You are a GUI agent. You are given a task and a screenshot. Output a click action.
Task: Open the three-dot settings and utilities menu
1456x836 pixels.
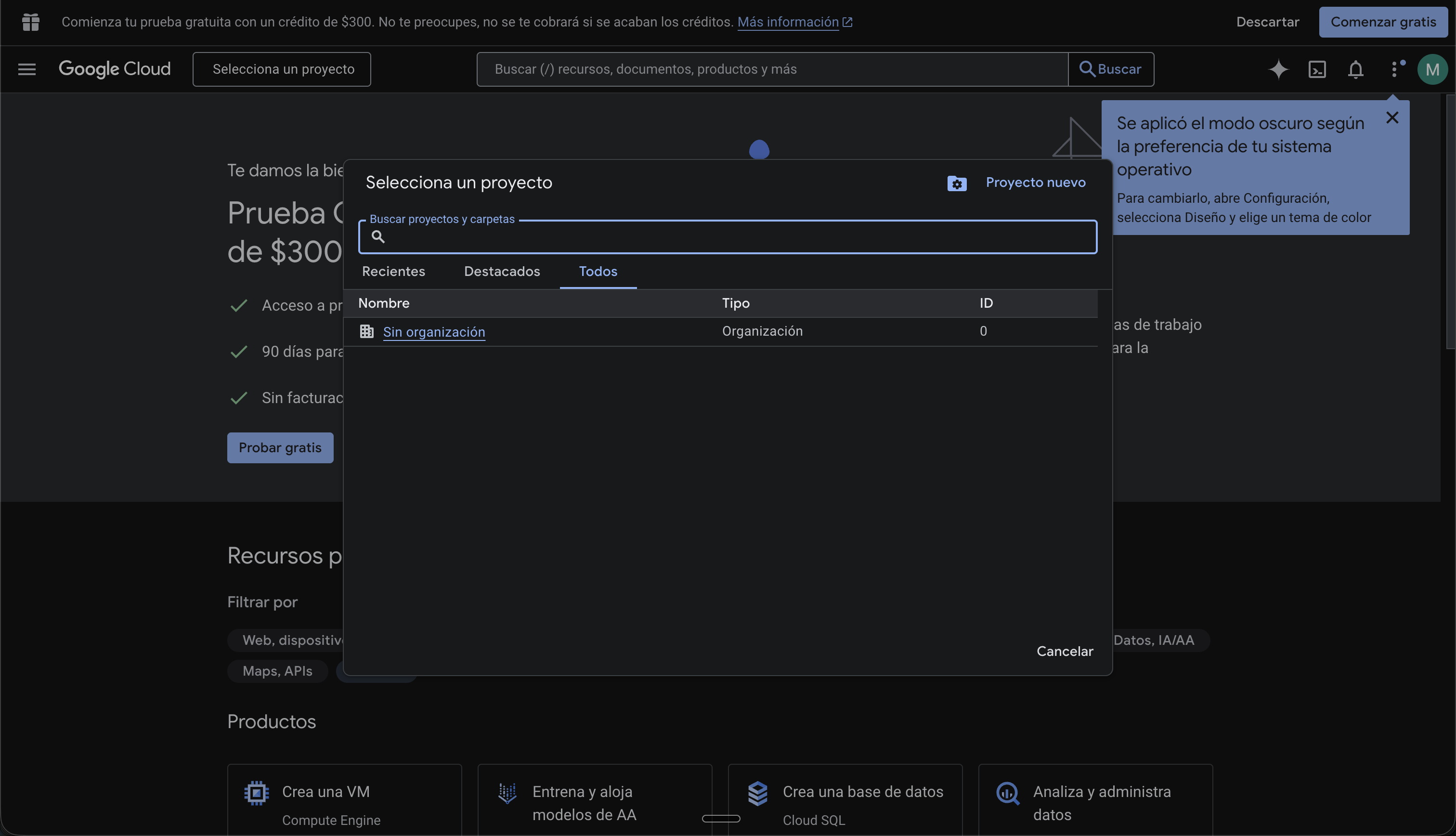pos(1394,69)
